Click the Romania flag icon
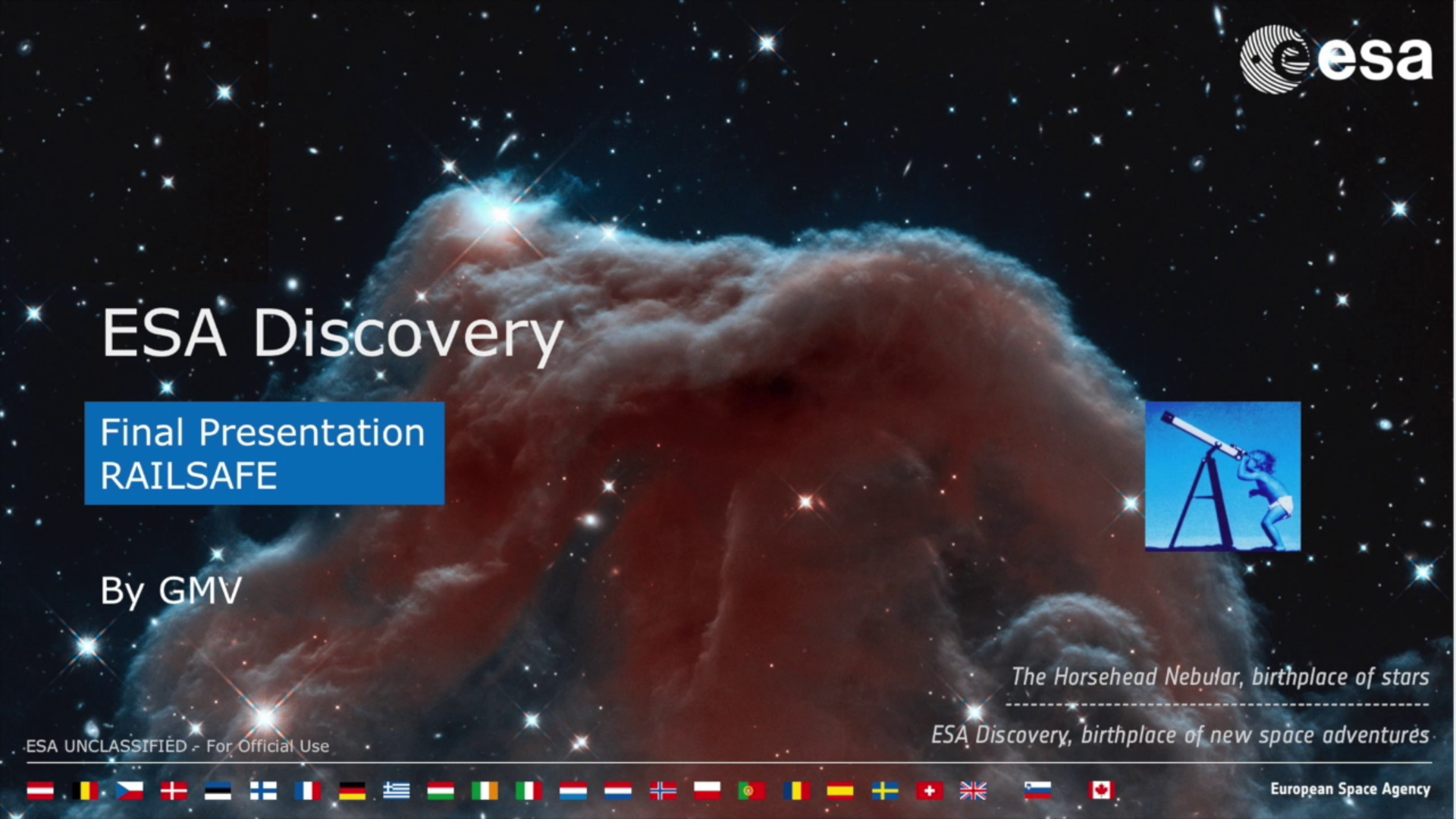The width and height of the screenshot is (1456, 819). point(796,791)
